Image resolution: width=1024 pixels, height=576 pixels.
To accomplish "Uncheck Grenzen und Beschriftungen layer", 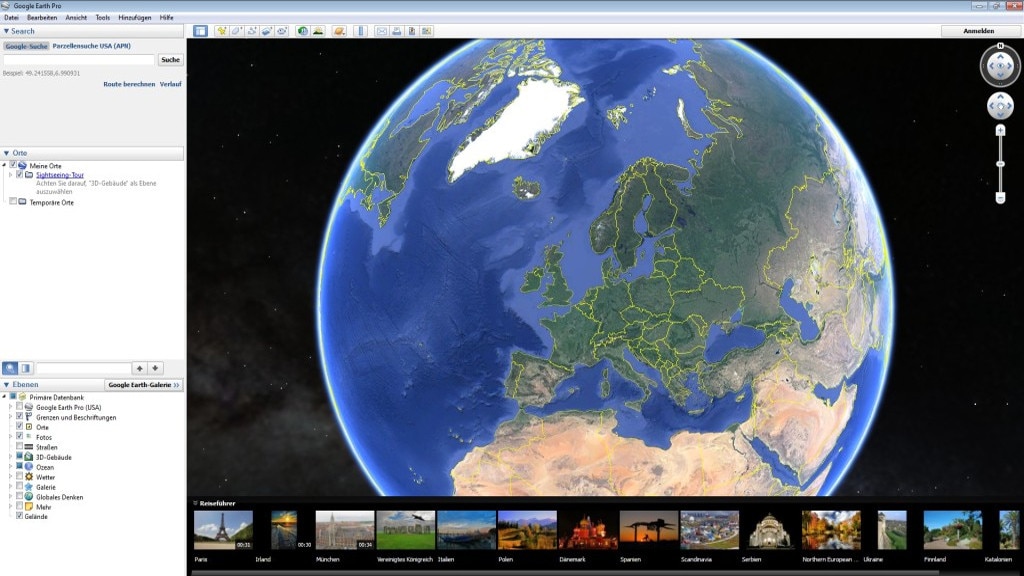I will [20, 416].
